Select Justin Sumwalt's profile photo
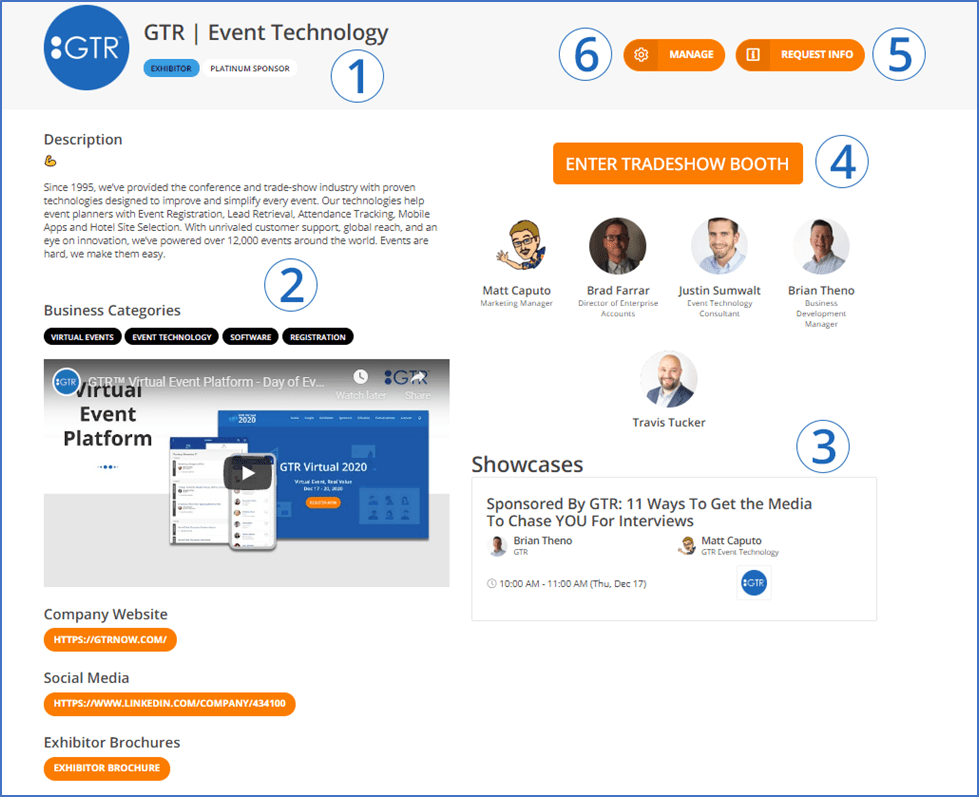The image size is (979, 797). click(x=719, y=246)
